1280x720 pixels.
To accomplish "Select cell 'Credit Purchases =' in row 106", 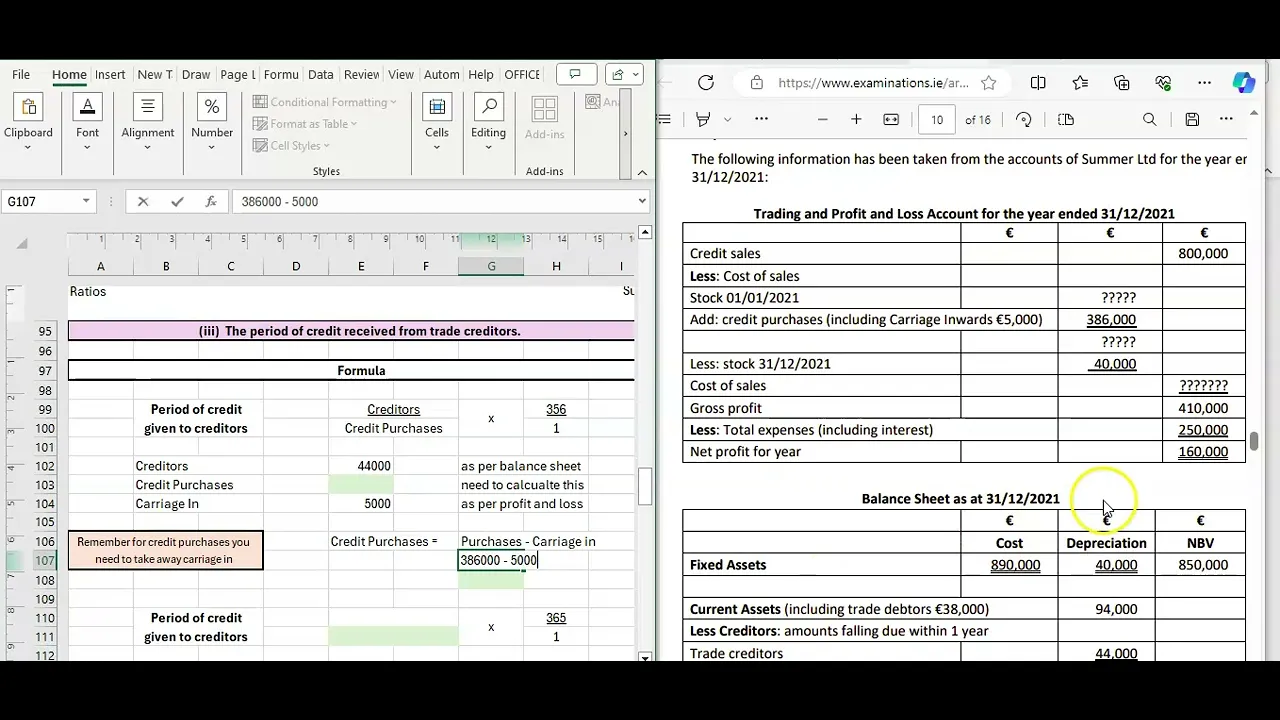I will pyautogui.click(x=384, y=541).
